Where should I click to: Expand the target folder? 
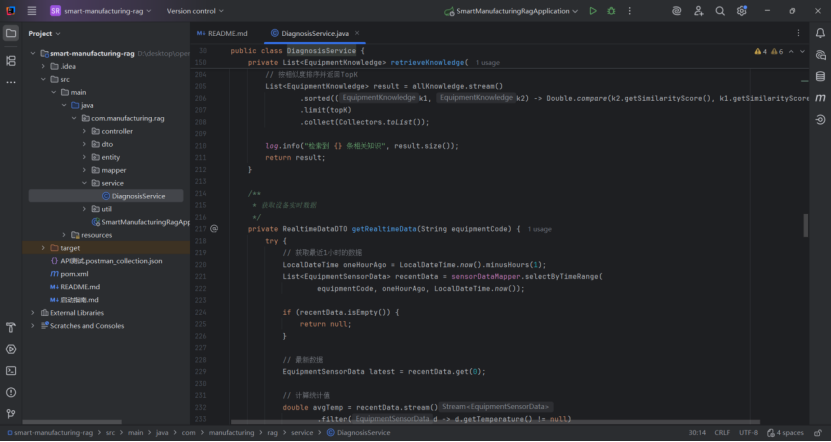click(x=43, y=248)
